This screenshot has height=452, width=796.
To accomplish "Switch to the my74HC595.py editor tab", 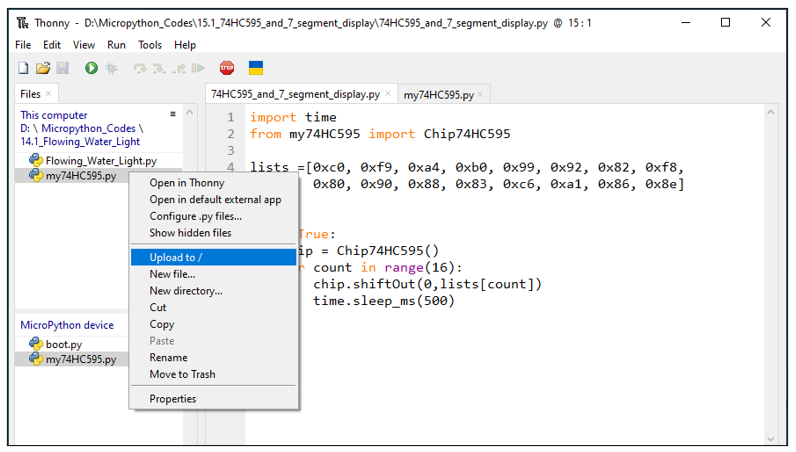I will tap(439, 95).
